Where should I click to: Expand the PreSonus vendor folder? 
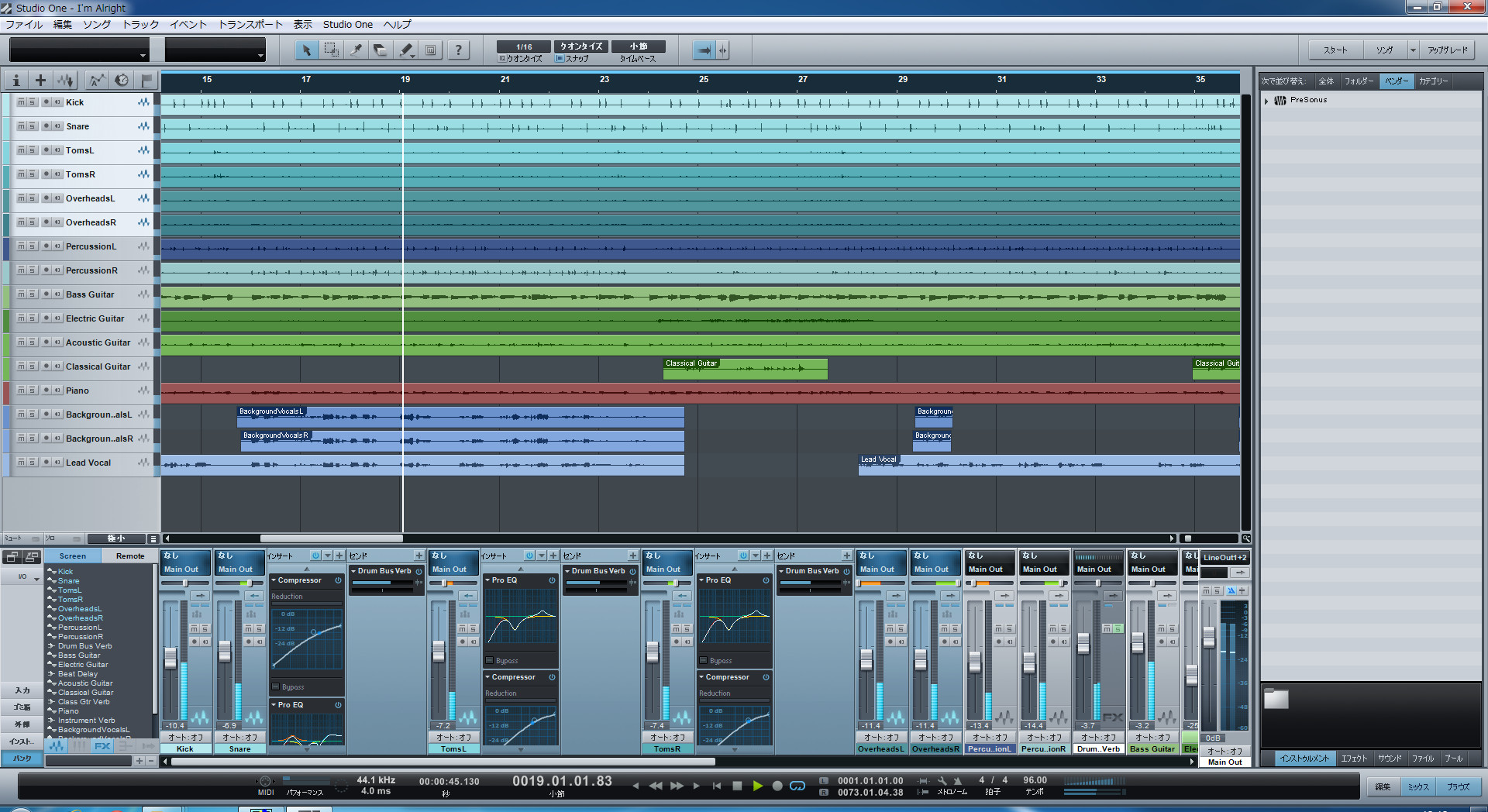(x=1266, y=100)
